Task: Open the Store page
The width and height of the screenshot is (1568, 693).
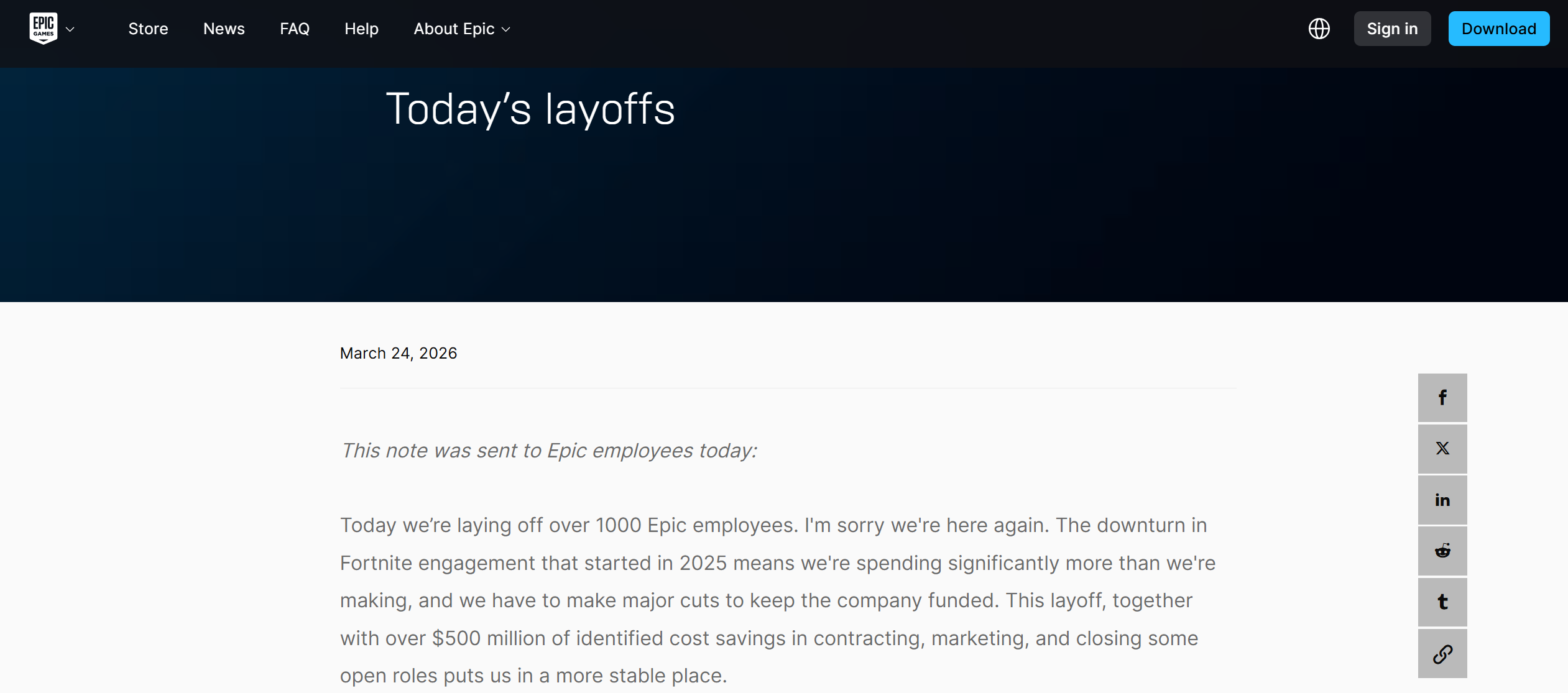Action: coord(148,29)
